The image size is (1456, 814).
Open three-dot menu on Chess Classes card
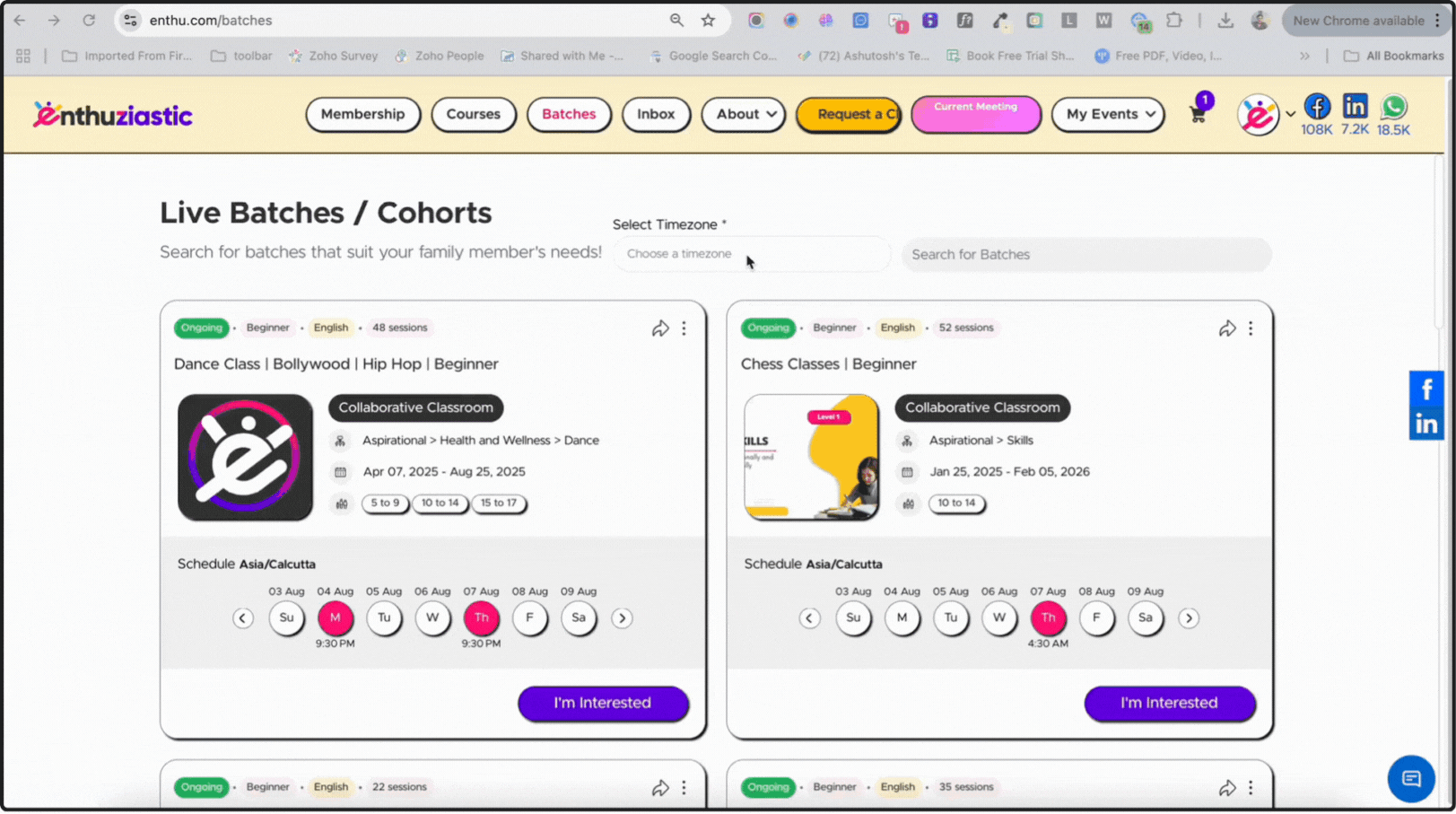coord(1251,328)
